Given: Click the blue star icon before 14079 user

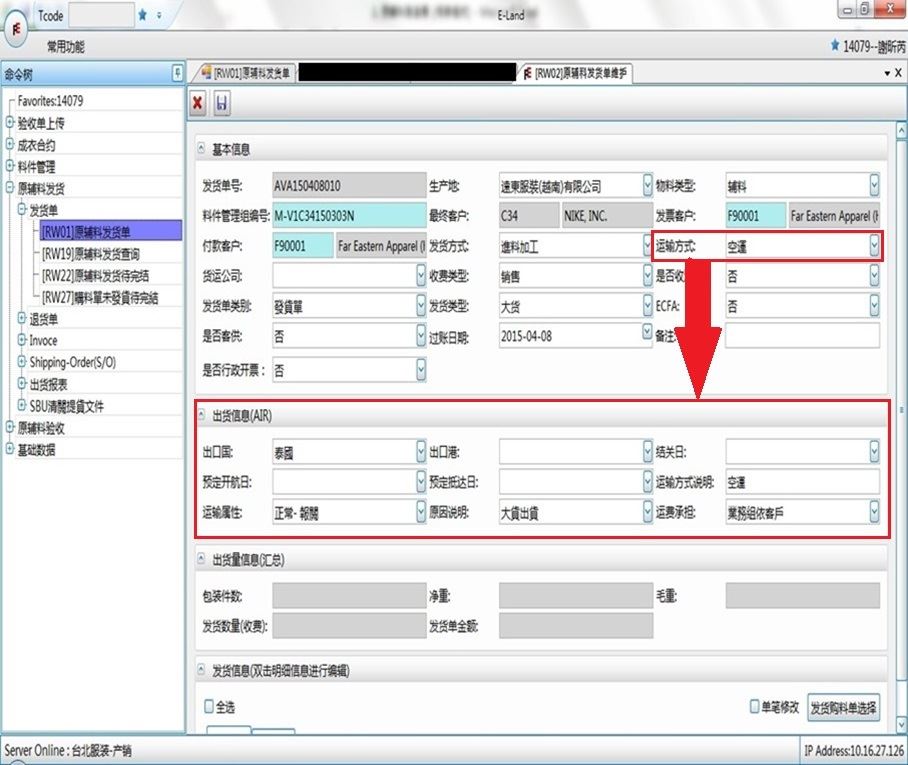Looking at the screenshot, I should tap(835, 46).
